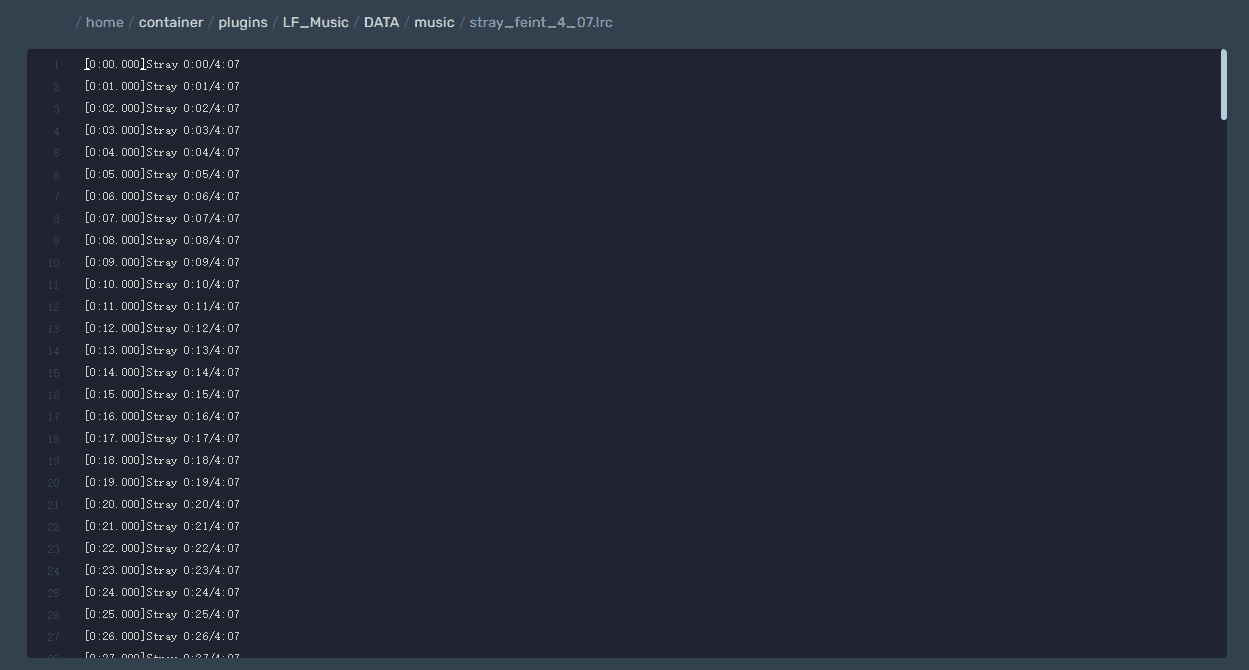
Task: Click the stray_feint_4_07.lrc file name
Action: [541, 22]
